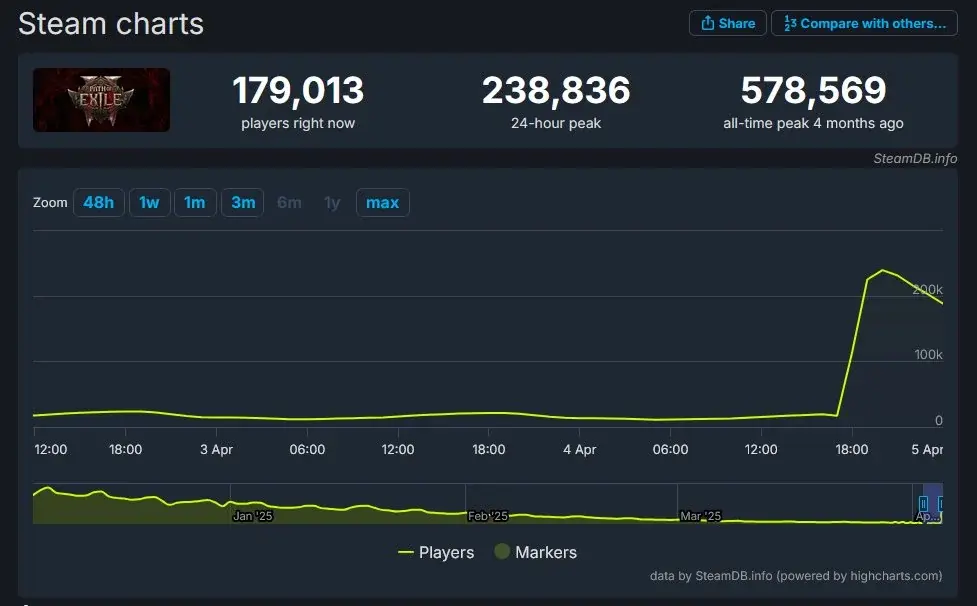Click the Share button
Image resolution: width=977 pixels, height=606 pixels.
click(727, 23)
